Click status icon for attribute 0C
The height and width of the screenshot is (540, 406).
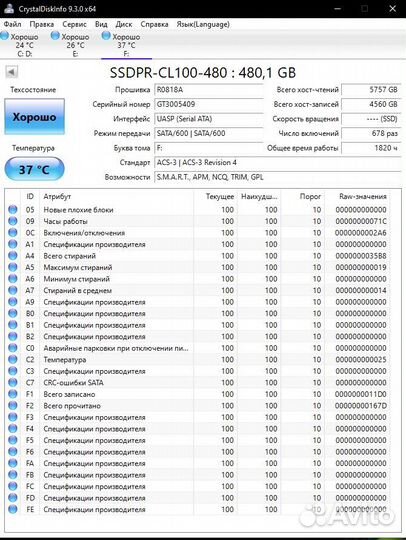click(x=13, y=232)
